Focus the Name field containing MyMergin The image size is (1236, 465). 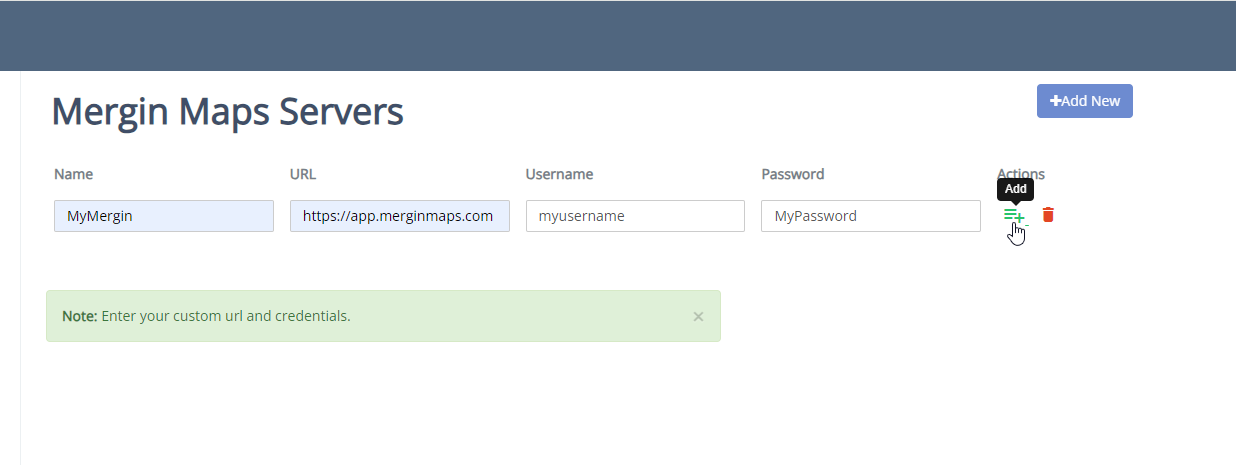pyautogui.click(x=164, y=216)
